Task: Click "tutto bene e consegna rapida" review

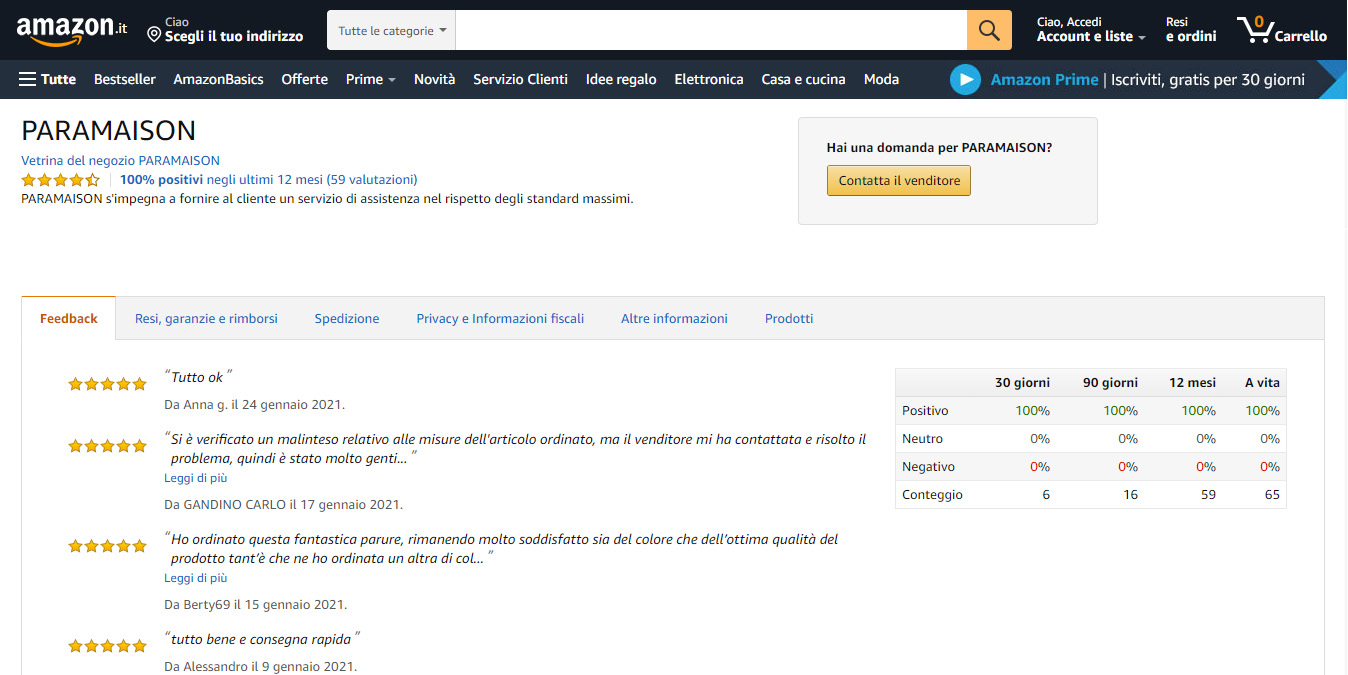Action: click(262, 639)
